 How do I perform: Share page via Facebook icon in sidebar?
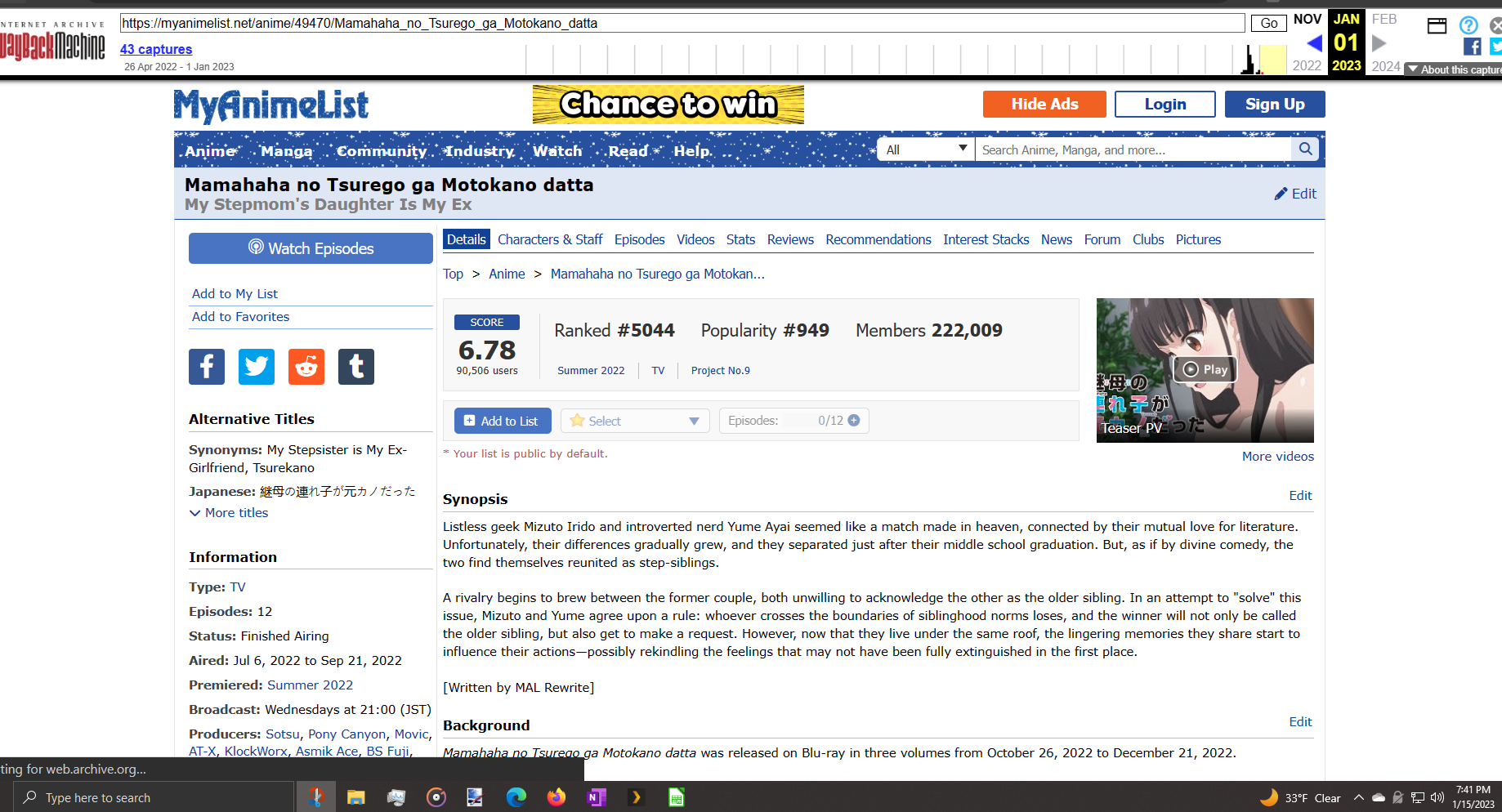(x=207, y=367)
